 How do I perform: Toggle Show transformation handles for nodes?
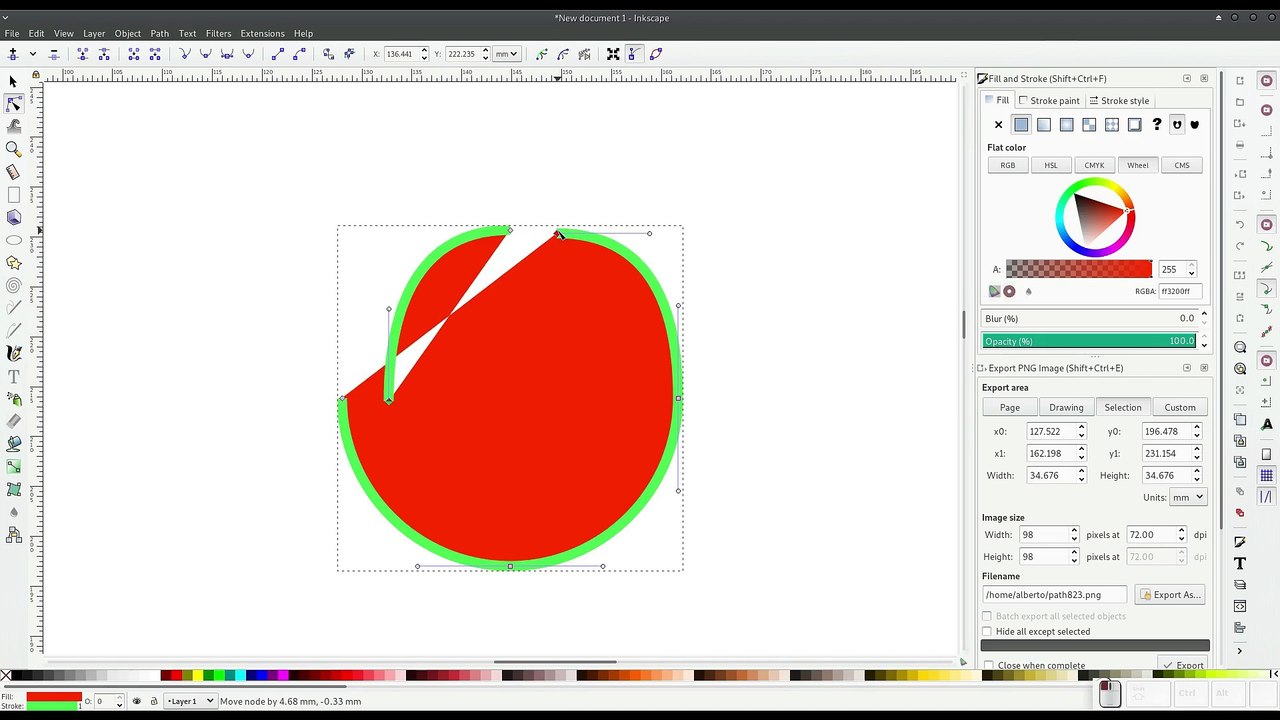tap(613, 54)
